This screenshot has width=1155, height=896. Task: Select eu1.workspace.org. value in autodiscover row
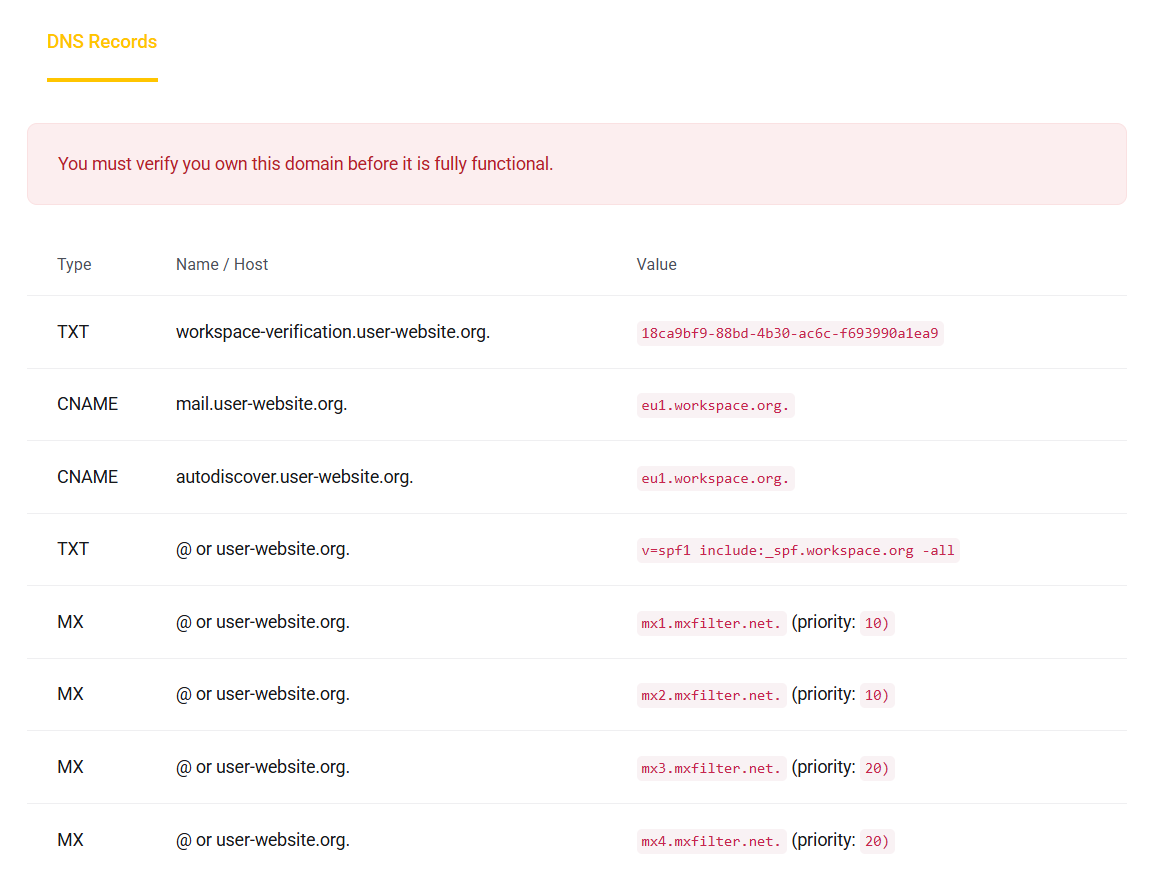(715, 478)
